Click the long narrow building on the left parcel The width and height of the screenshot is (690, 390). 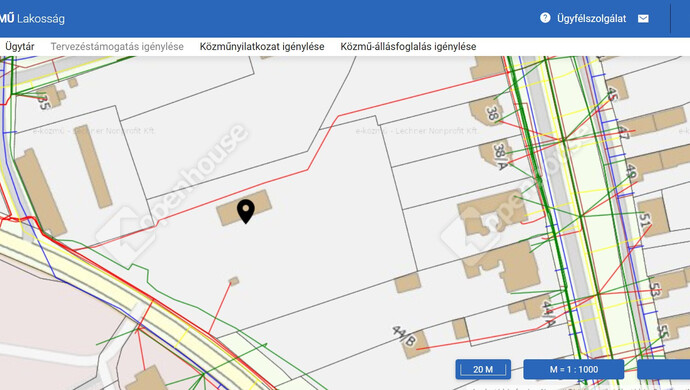(x=93, y=166)
